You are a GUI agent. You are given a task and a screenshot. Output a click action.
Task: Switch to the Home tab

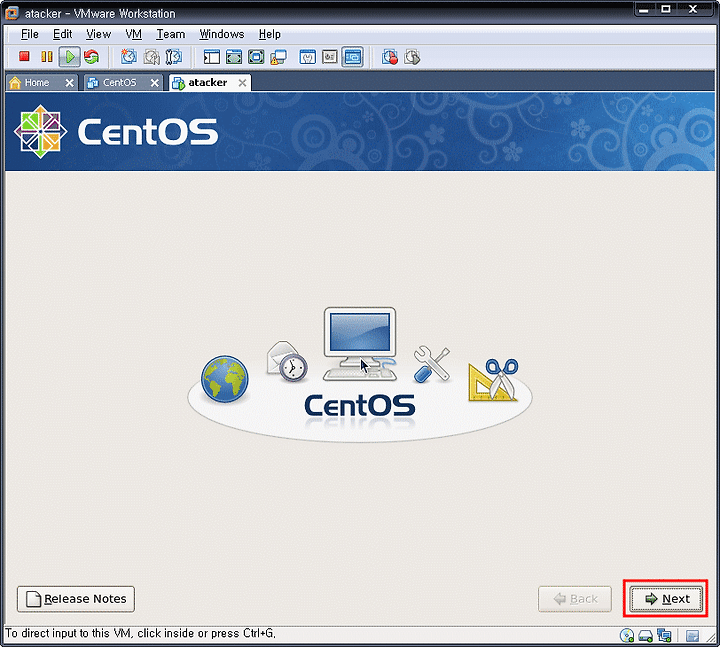[37, 83]
